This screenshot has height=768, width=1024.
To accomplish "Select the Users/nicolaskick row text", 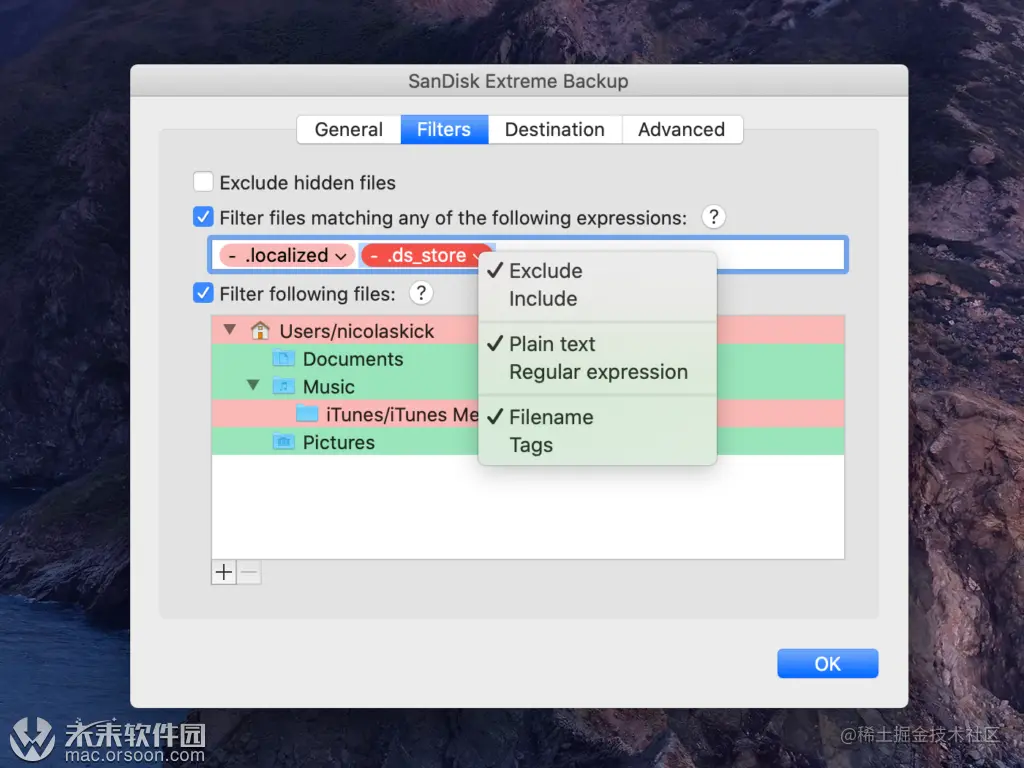I will pyautogui.click(x=357, y=331).
